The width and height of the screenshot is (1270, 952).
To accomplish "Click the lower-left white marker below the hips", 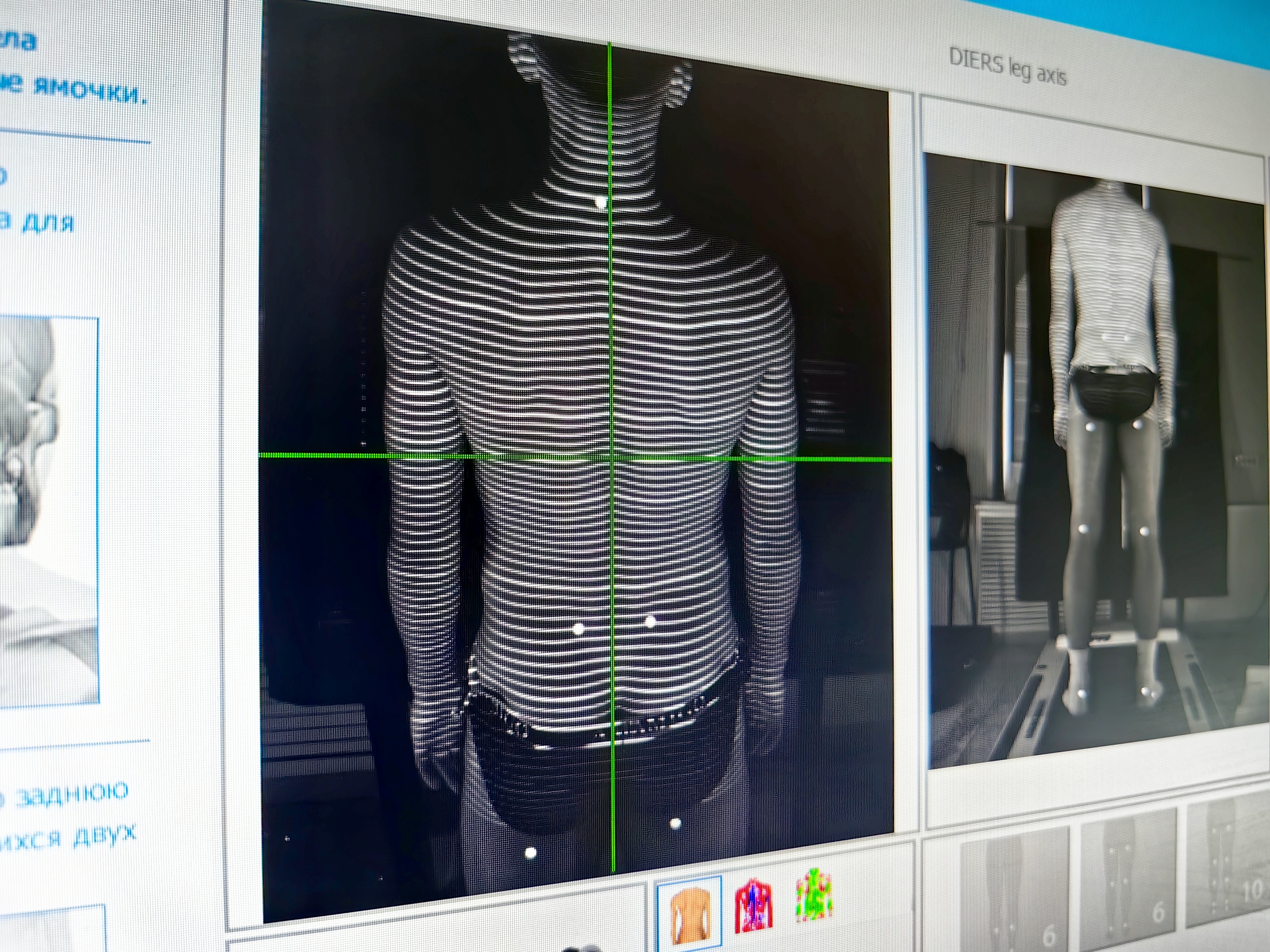I will [x=530, y=853].
